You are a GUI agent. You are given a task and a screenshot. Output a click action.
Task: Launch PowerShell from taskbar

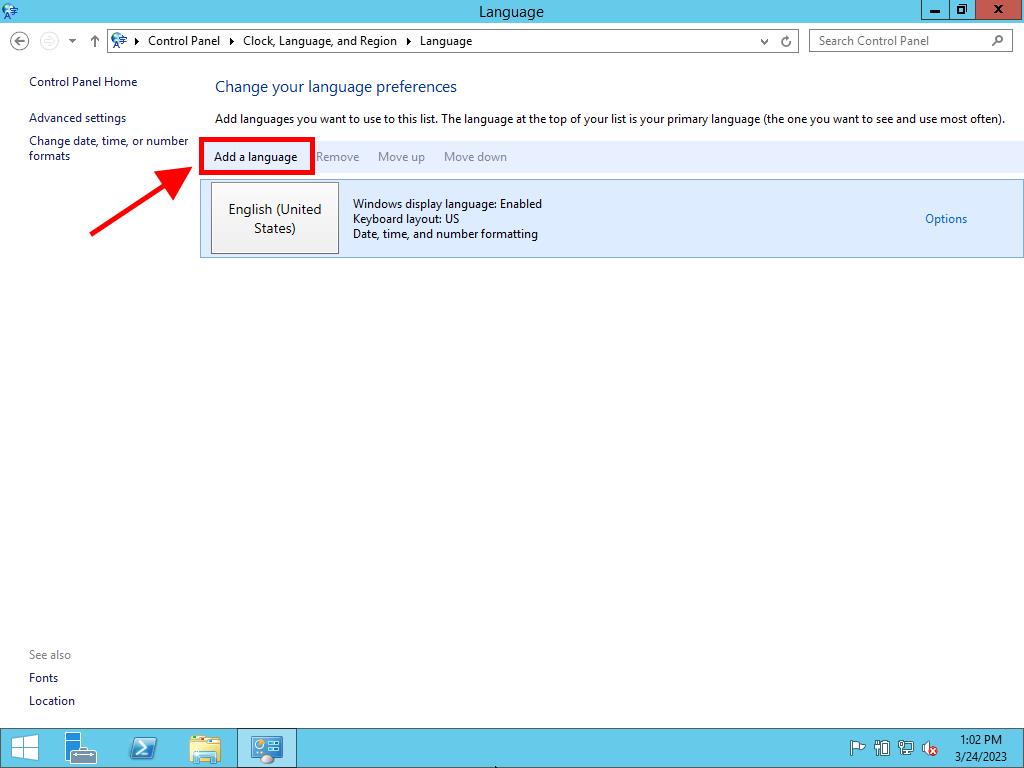[143, 748]
